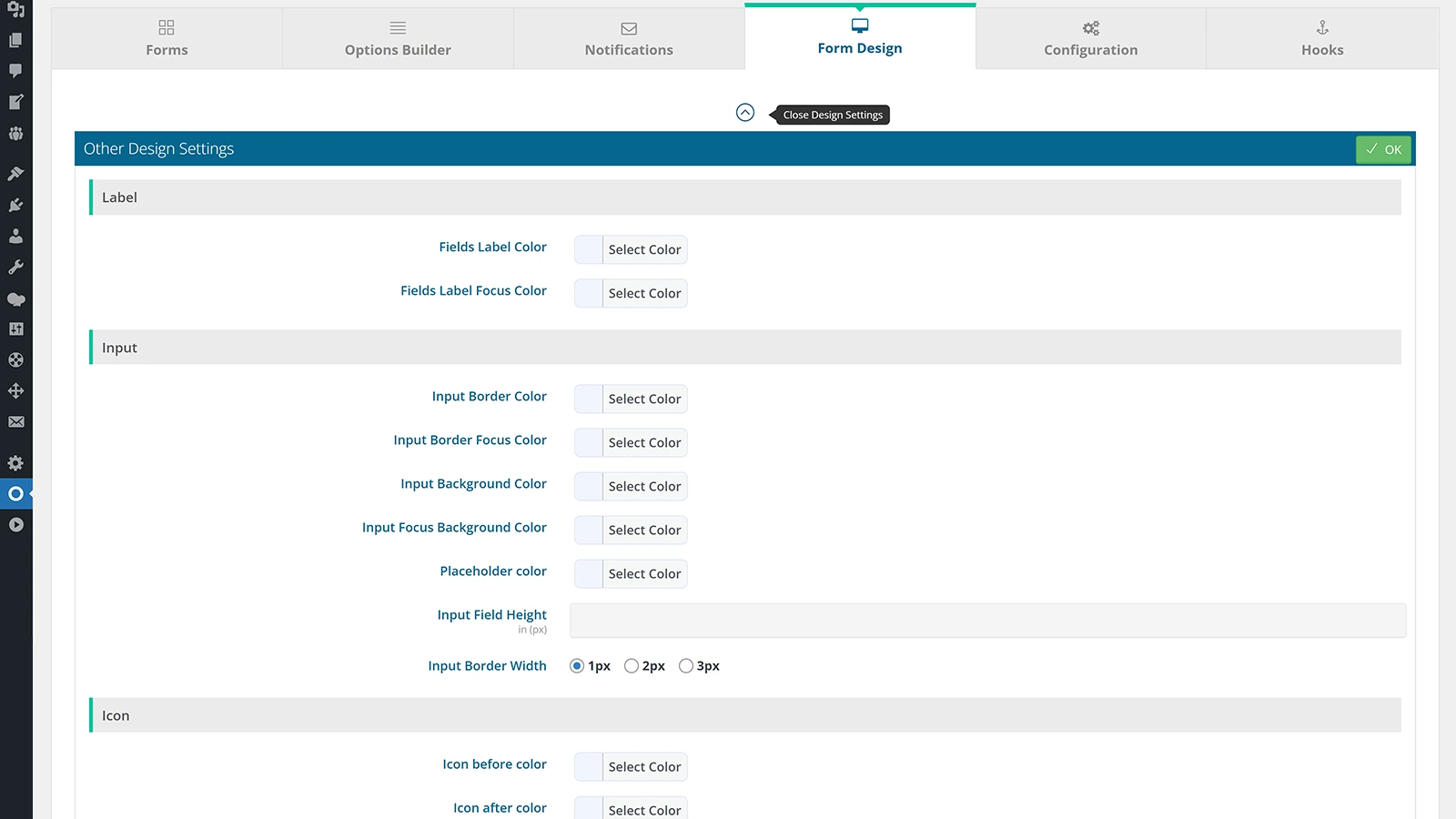Click the Pages icon in the admin sidebar

click(15, 41)
